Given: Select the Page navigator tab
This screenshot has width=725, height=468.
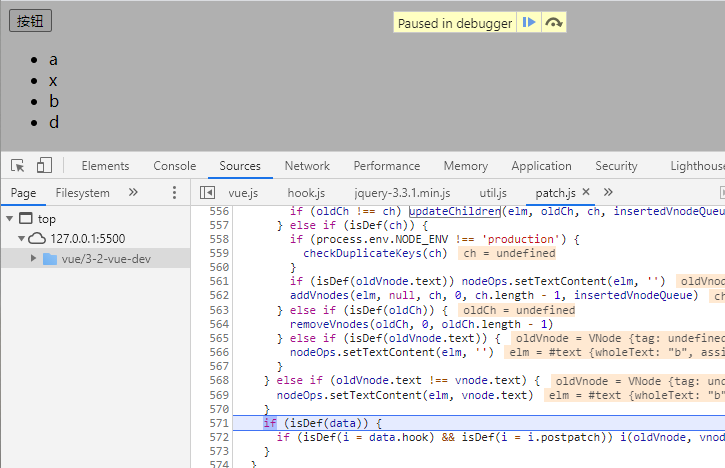Looking at the screenshot, I should (x=23, y=192).
